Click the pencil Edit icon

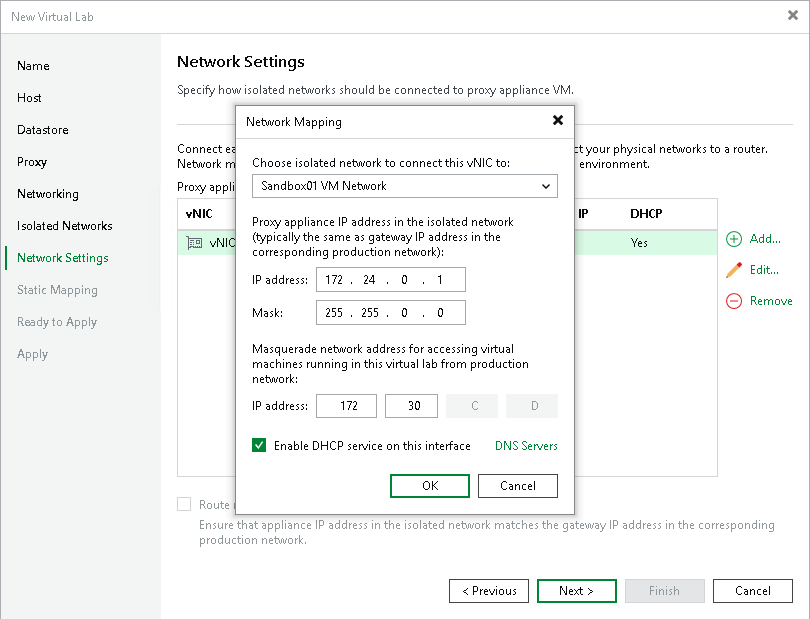734,270
